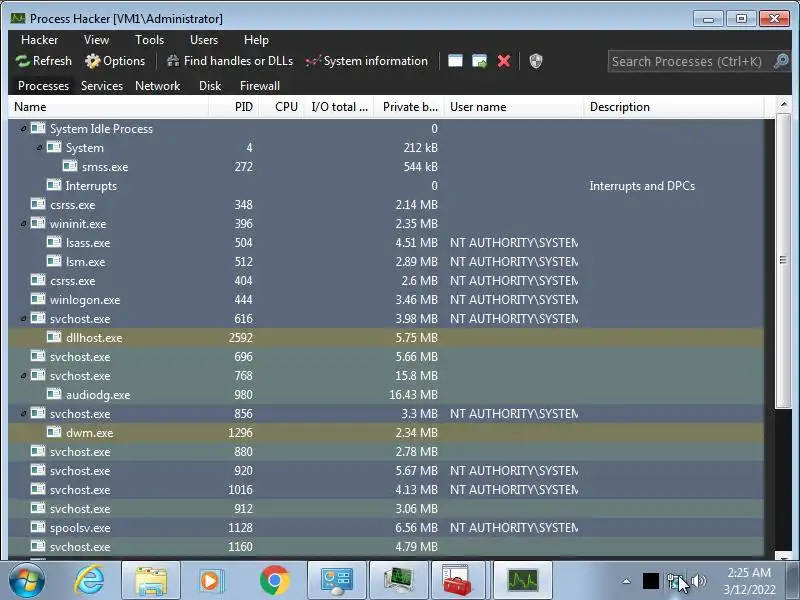Click the Find window toolbar icon
Image resolution: width=800 pixels, height=600 pixels.
click(x=455, y=61)
